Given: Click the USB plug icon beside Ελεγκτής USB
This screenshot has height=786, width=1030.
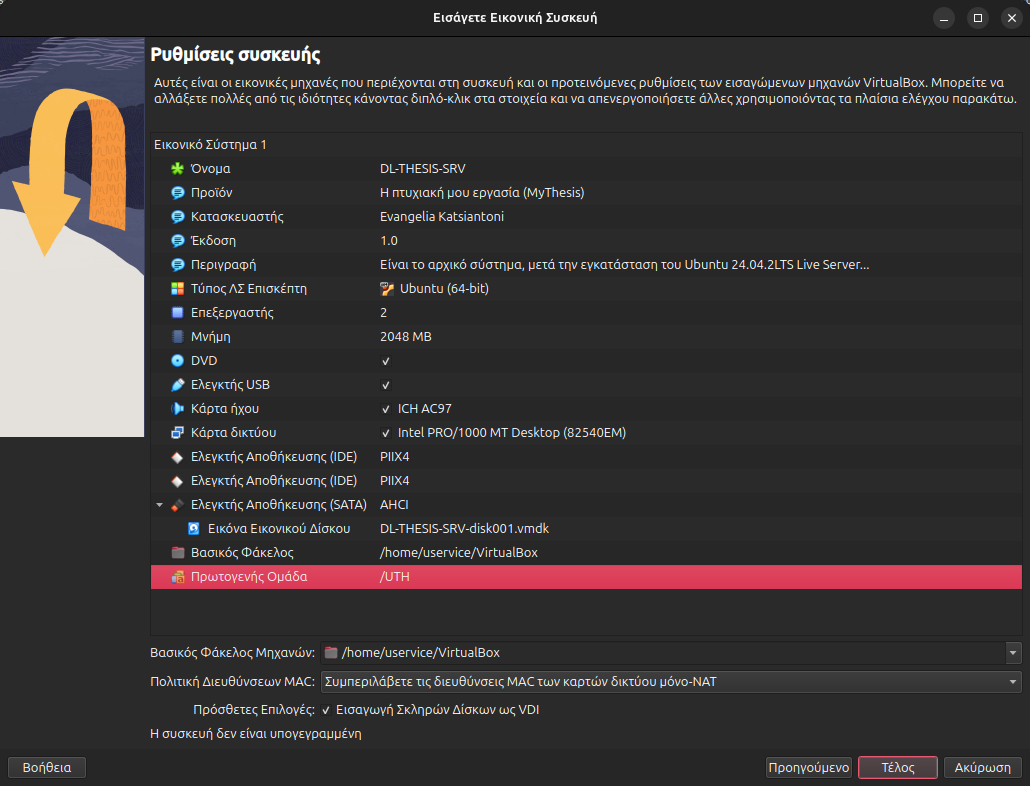Looking at the screenshot, I should pyautogui.click(x=177, y=385).
